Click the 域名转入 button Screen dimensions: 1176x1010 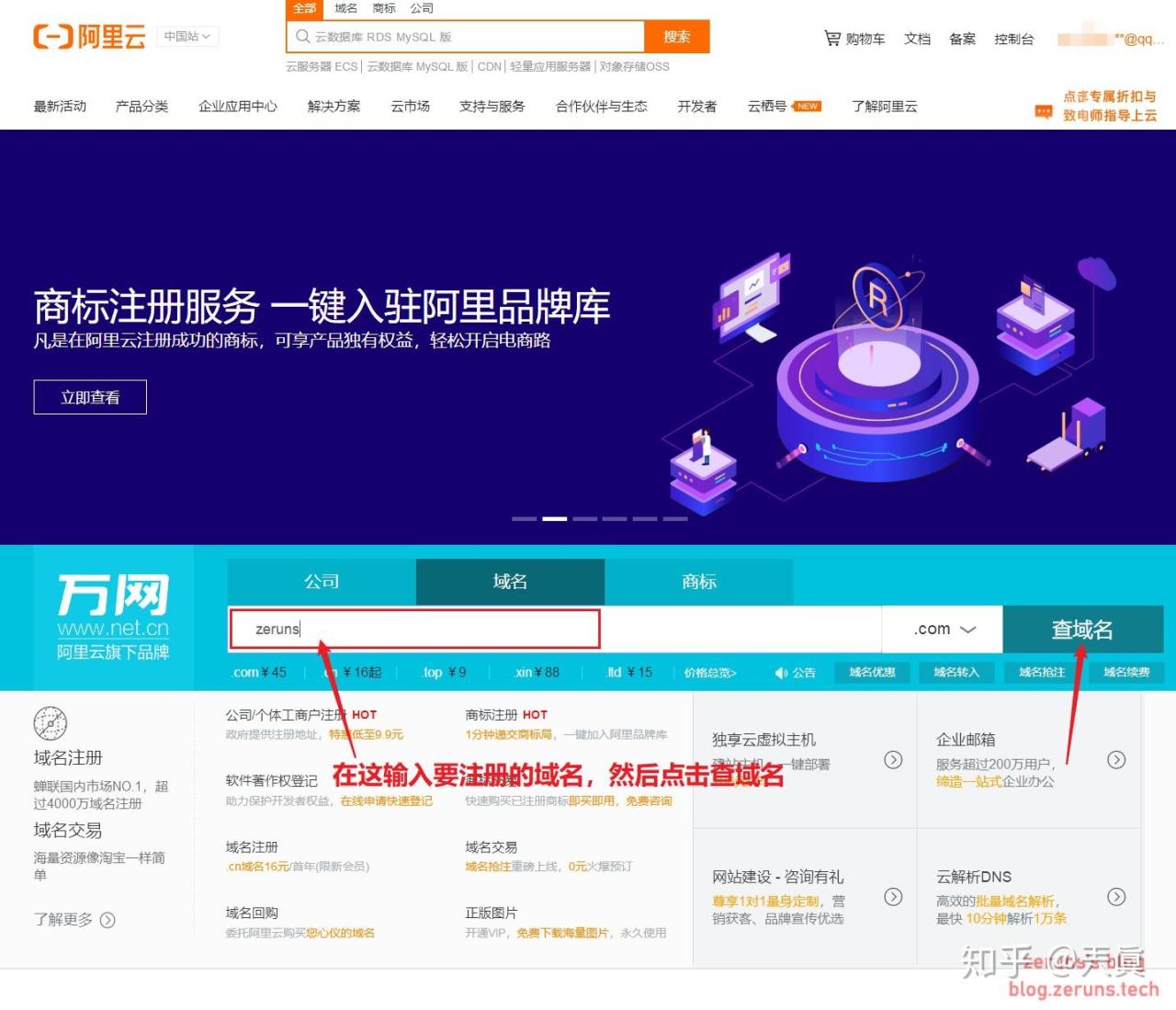click(956, 673)
